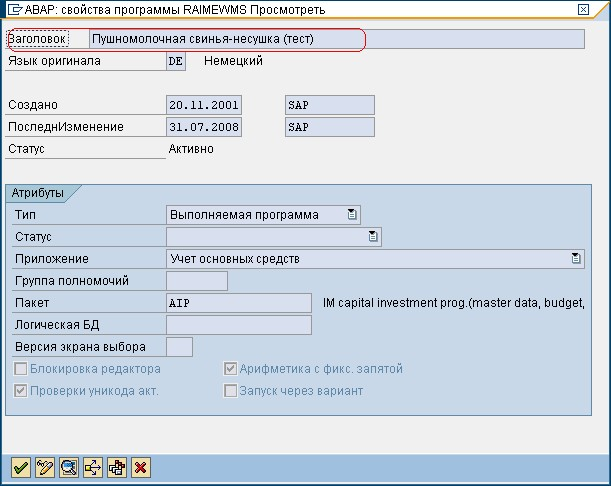Toggle Арифметика с фикс. запятой checkbox
The image size is (611, 486).
tap(230, 369)
